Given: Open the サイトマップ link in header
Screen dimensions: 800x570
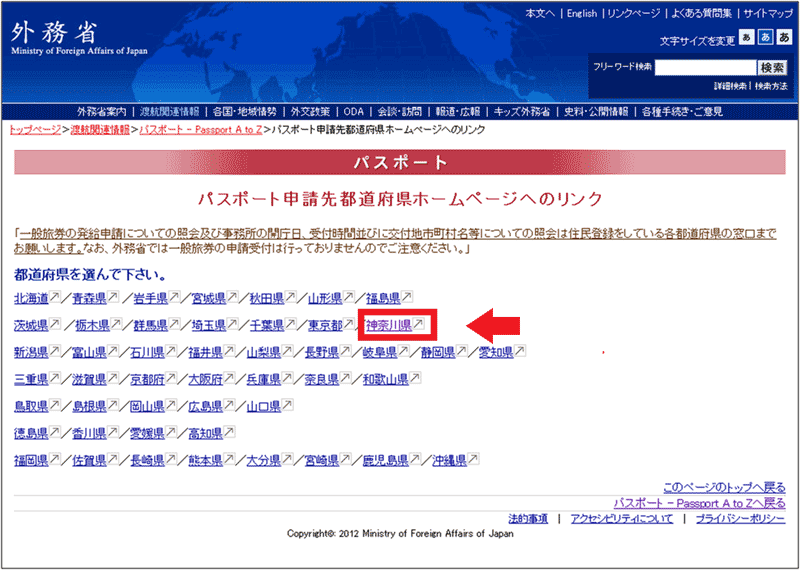Looking at the screenshot, I should [767, 14].
